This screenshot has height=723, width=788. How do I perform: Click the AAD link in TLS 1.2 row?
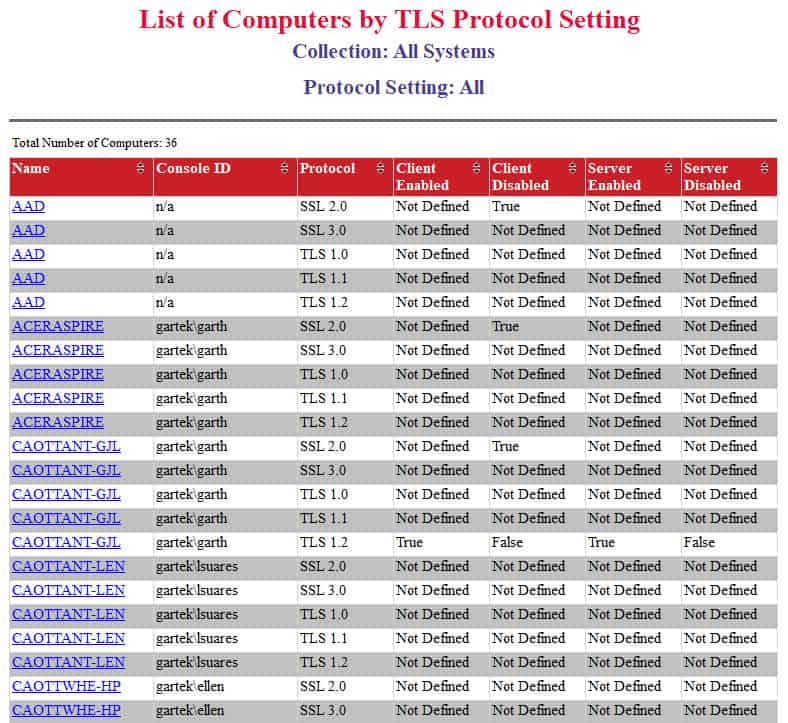29,302
